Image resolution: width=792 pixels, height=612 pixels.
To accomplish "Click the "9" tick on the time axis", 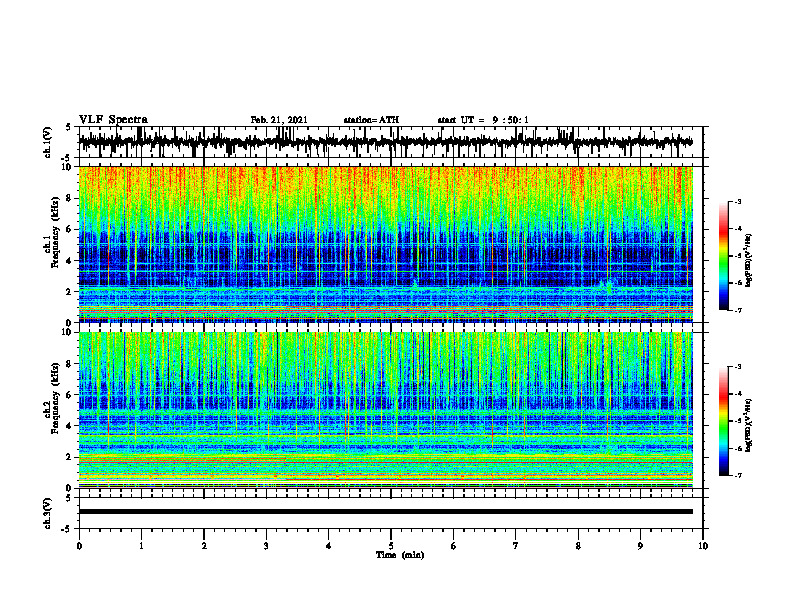I will (x=640, y=546).
